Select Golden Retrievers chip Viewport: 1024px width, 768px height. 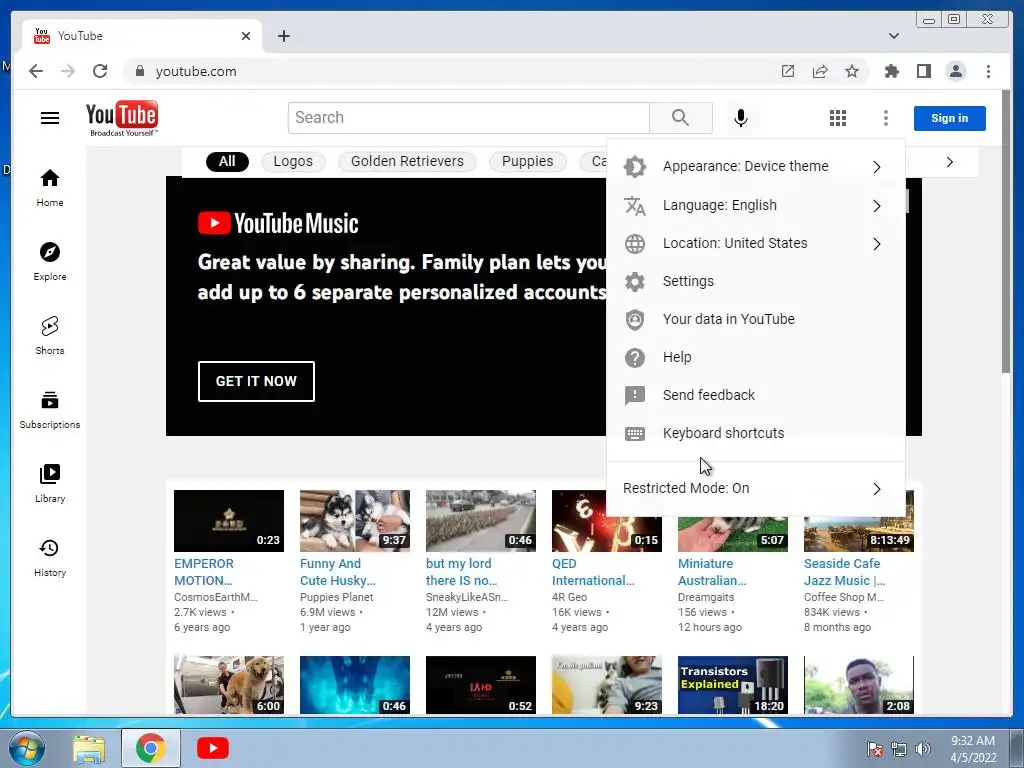407,161
